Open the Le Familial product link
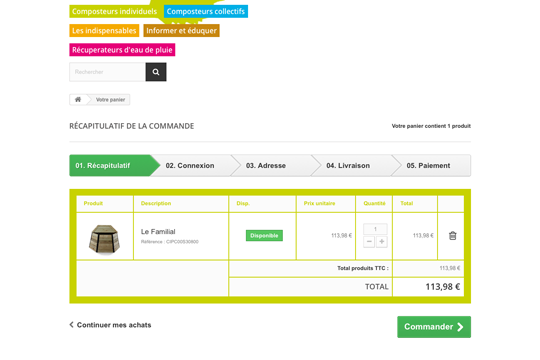 pos(158,232)
